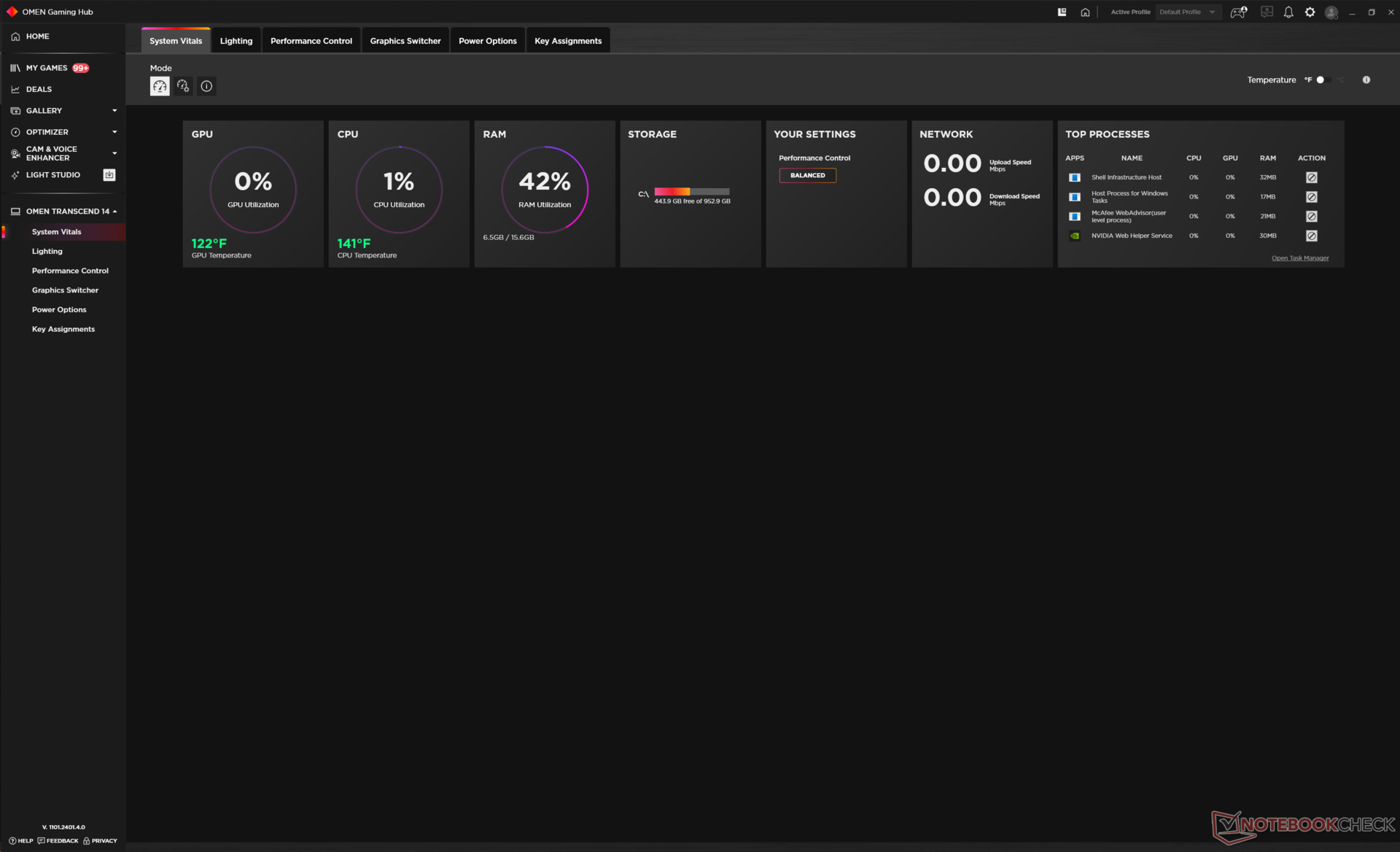The height and width of the screenshot is (852, 1400).
Task: Click the BALANCED performance button
Action: 807,175
